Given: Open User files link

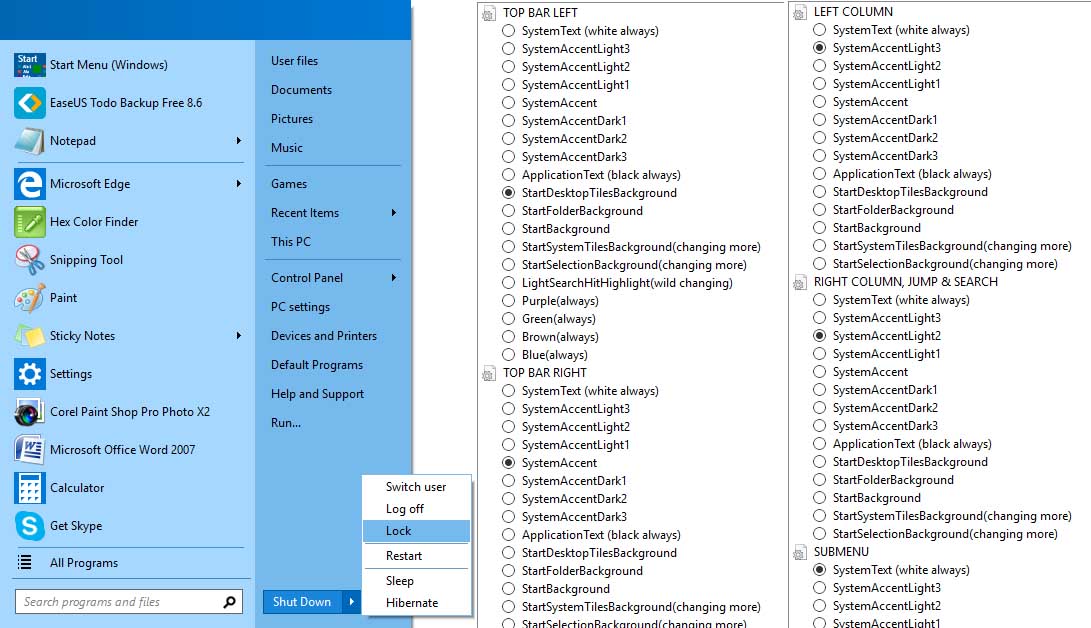Looking at the screenshot, I should click(294, 61).
